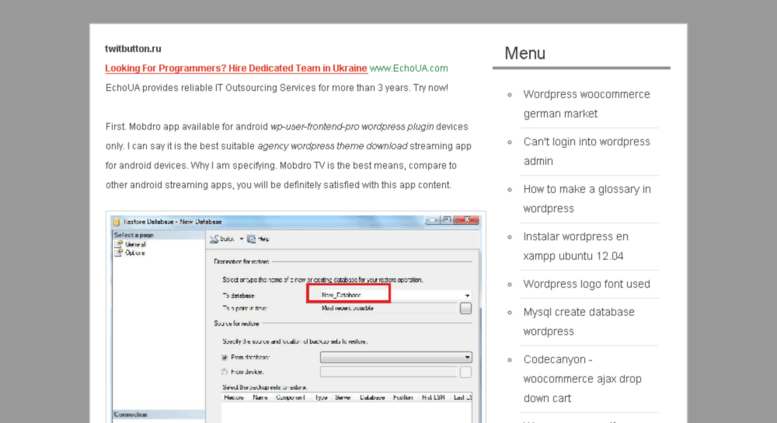Screen dimensions: 777x423
Task: Open the Looking For Programmers ad link
Action: click(x=236, y=68)
